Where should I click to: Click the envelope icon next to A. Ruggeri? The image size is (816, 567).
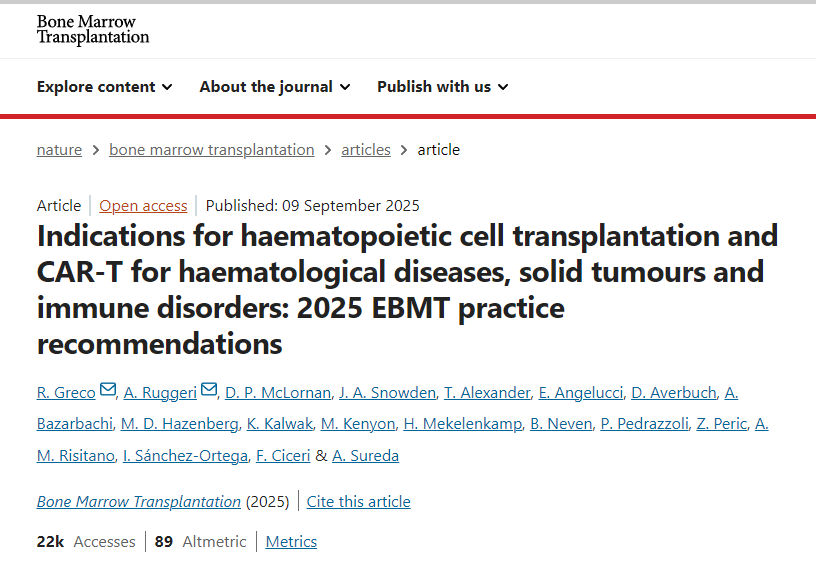(x=208, y=390)
